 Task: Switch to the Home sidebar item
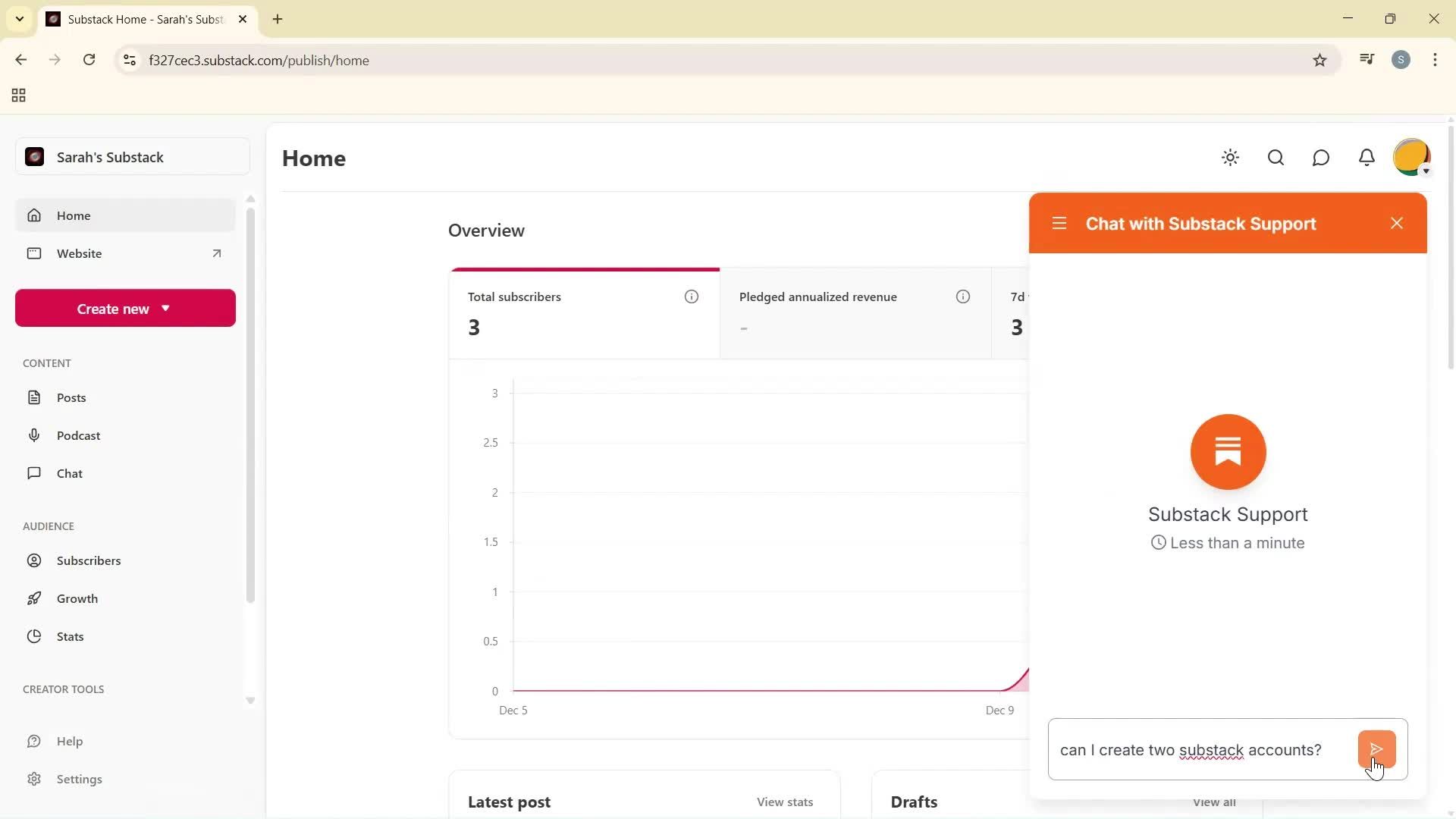(74, 215)
